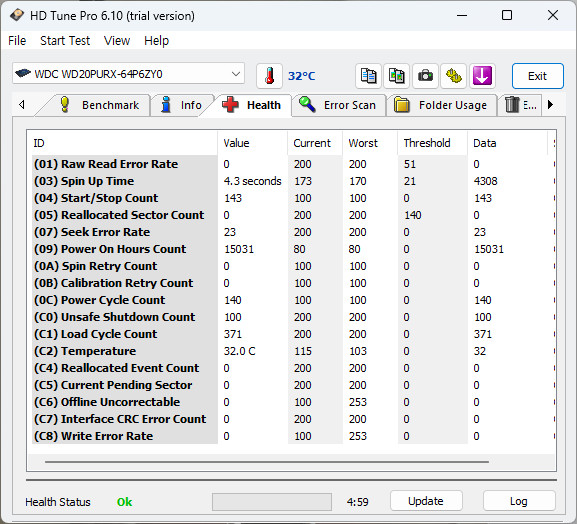
Task: Select the Spin Up Time row
Action: [293, 181]
